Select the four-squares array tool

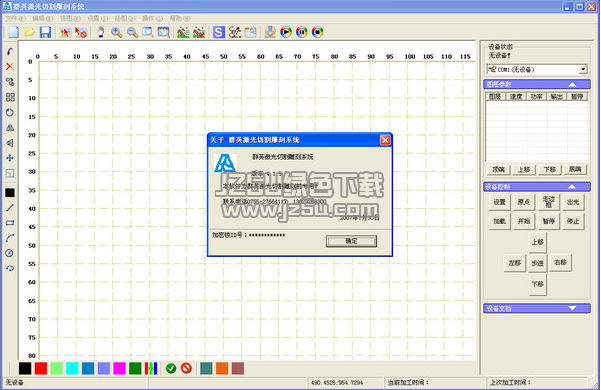10,97
